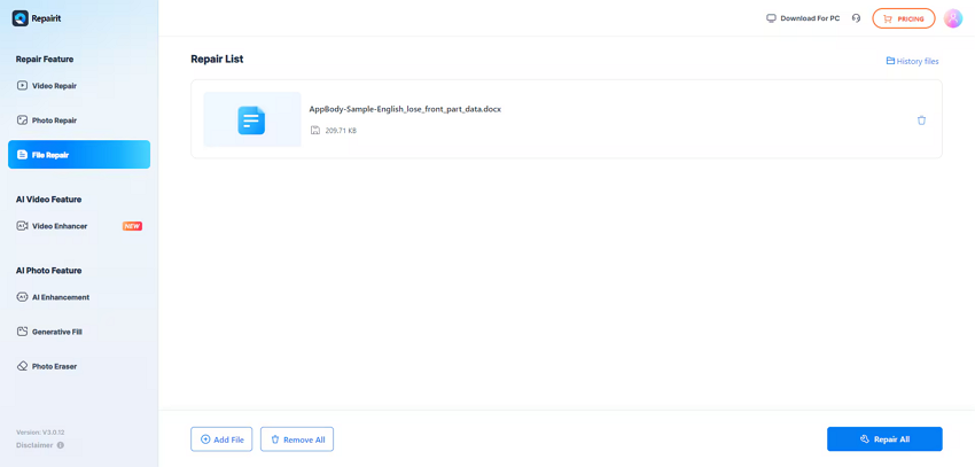
Task: Open the Video Enhancer feature
Action: tap(59, 226)
